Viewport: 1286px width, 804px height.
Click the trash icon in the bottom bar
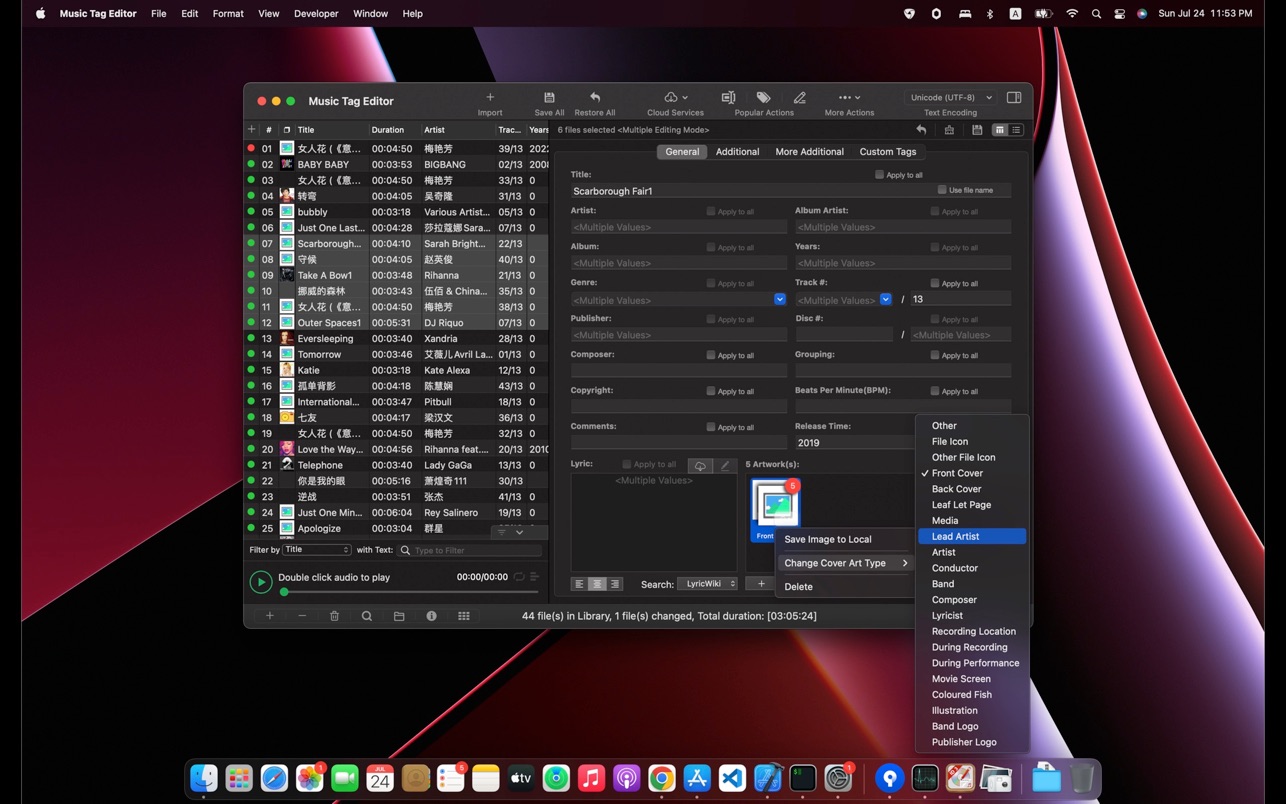334,616
